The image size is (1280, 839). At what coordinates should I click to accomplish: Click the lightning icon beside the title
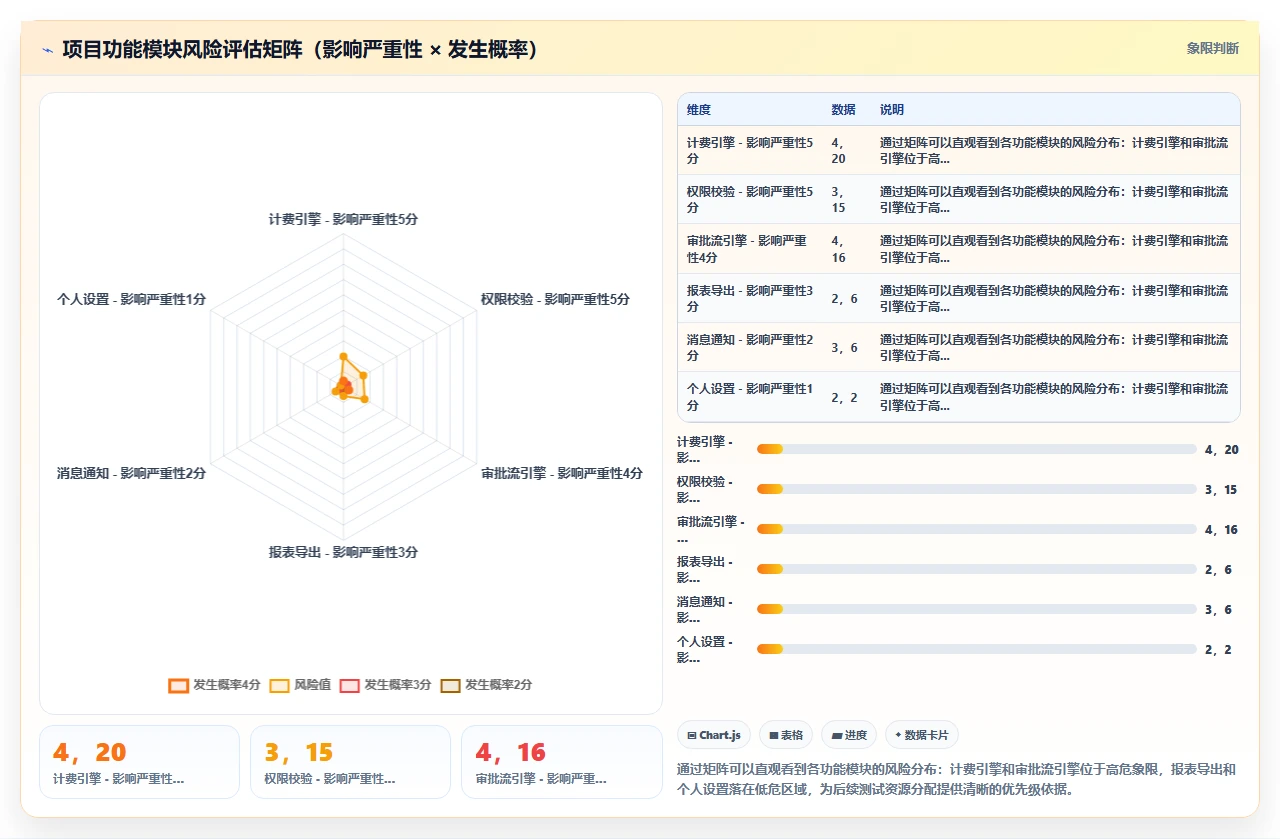point(47,49)
